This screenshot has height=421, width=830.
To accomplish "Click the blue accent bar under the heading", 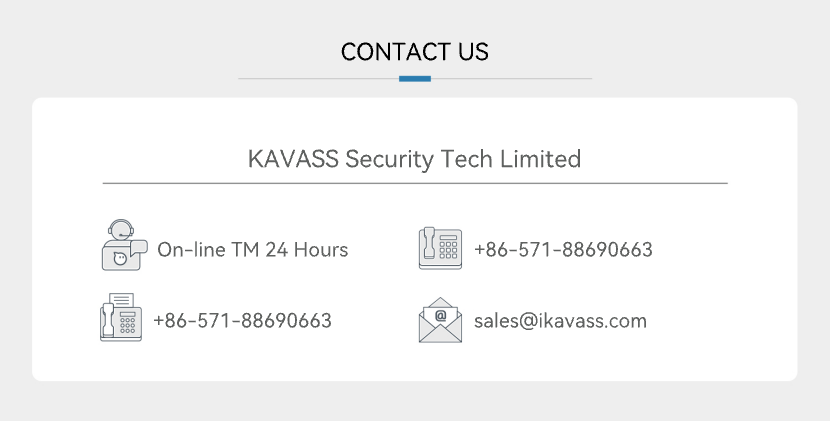I will tap(415, 79).
